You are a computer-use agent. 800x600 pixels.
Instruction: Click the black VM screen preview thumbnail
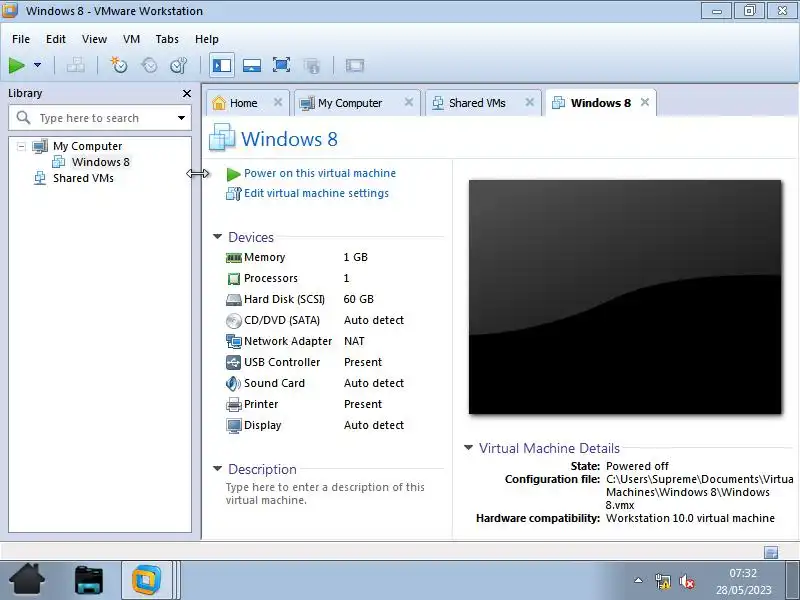625,297
